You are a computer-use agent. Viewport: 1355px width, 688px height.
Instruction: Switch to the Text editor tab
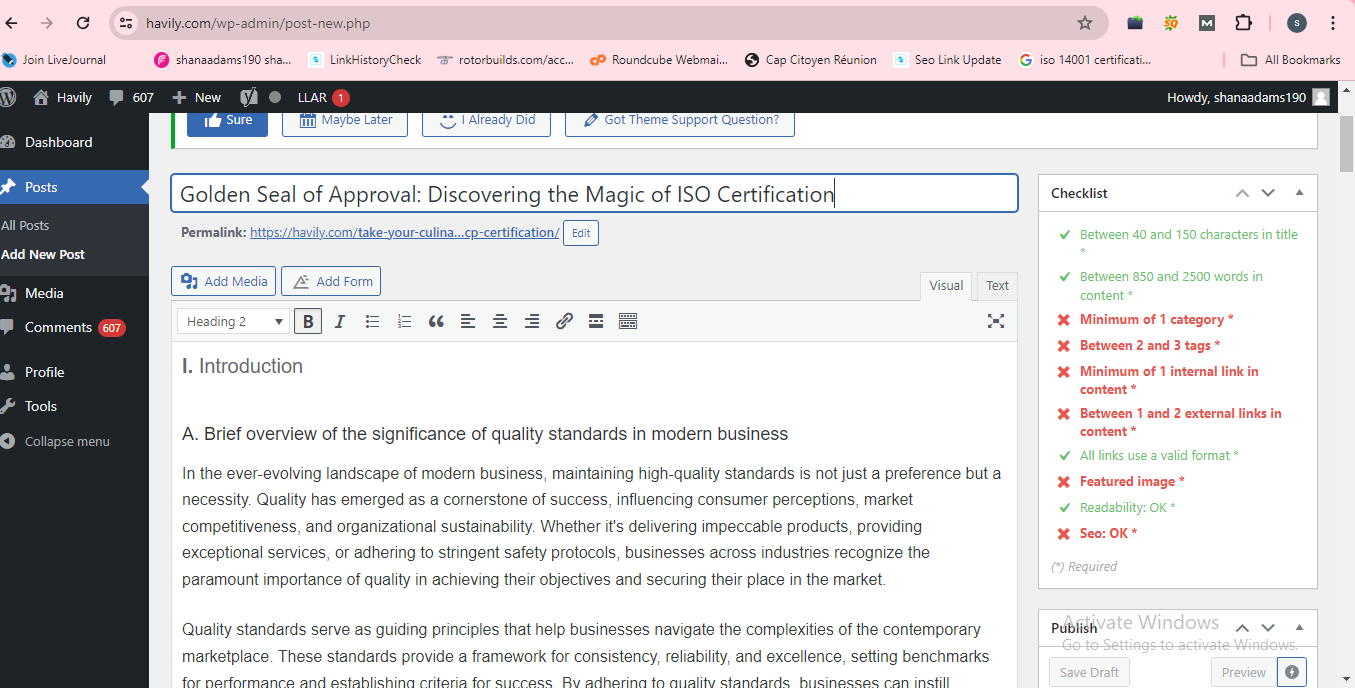click(998, 285)
